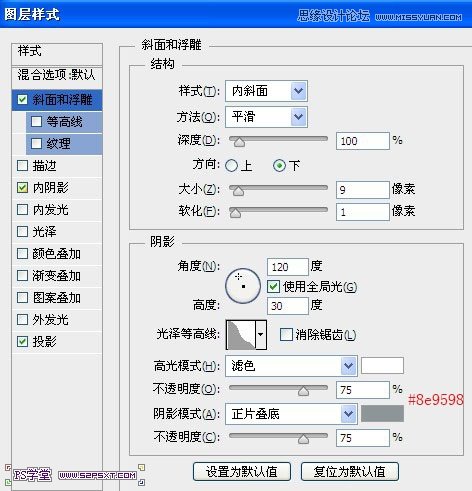Click the 复位为默认值 button
The width and height of the screenshot is (472, 491).
click(x=350, y=472)
